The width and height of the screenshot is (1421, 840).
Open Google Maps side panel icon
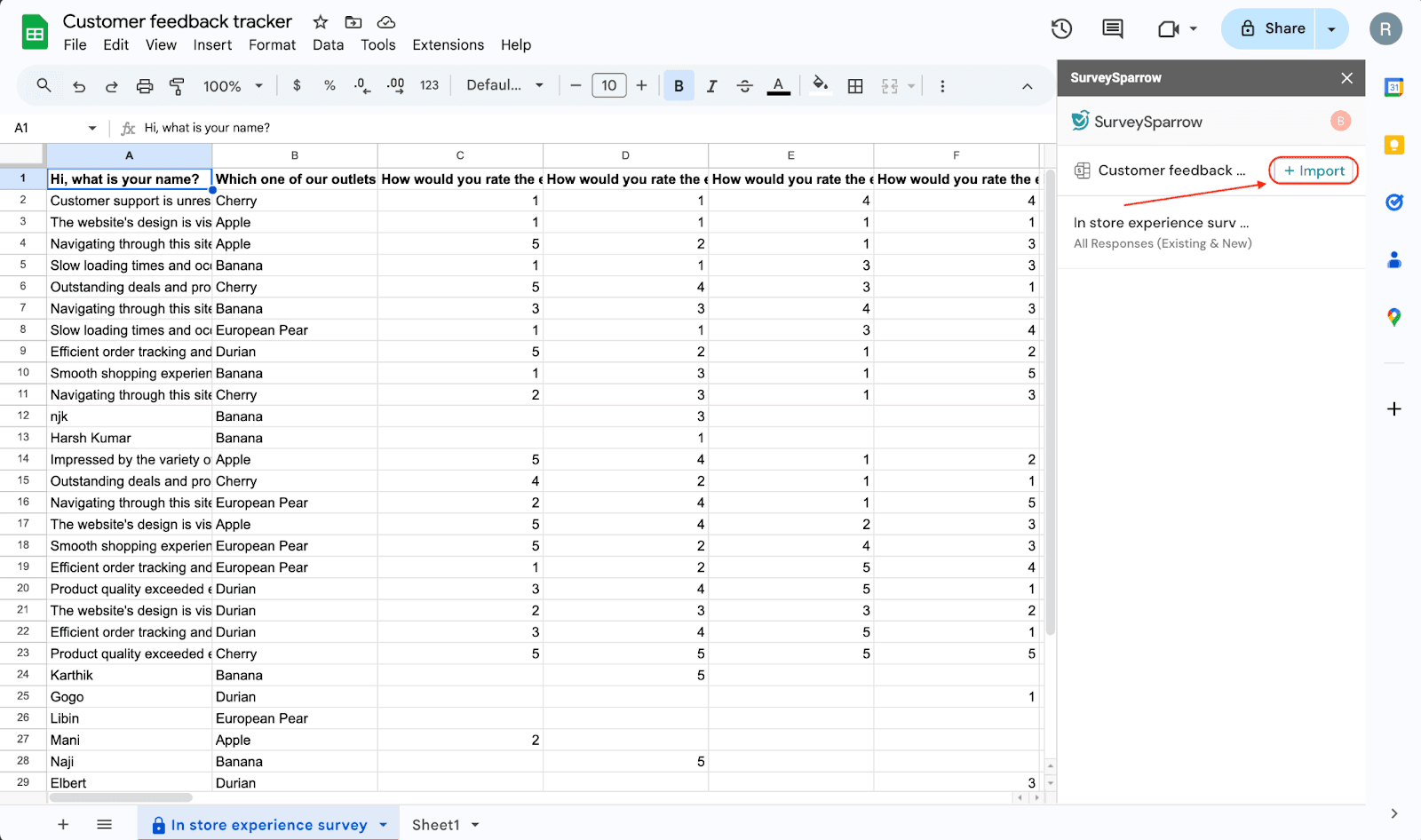(1393, 317)
